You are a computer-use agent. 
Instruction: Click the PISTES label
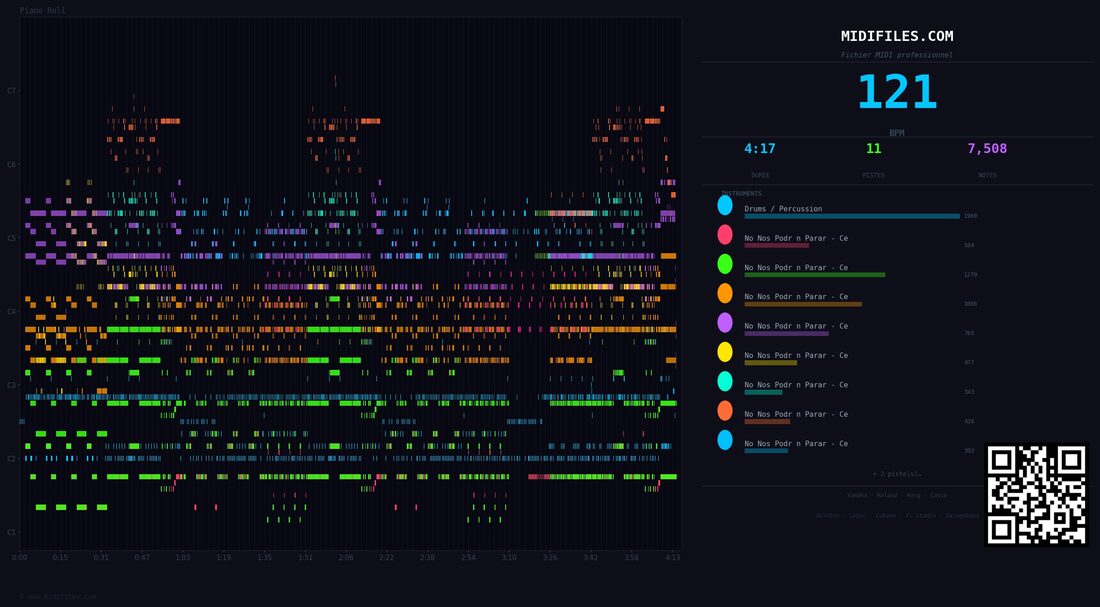click(873, 175)
